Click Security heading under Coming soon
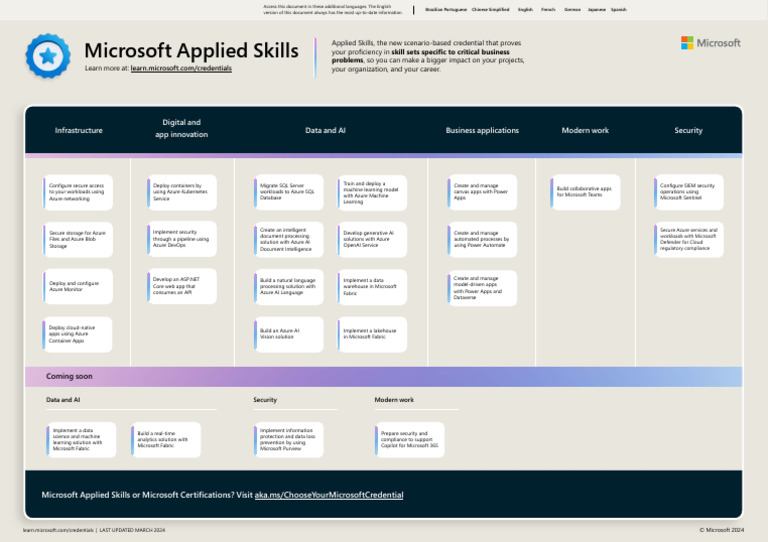The height and width of the screenshot is (542, 768). 265,400
